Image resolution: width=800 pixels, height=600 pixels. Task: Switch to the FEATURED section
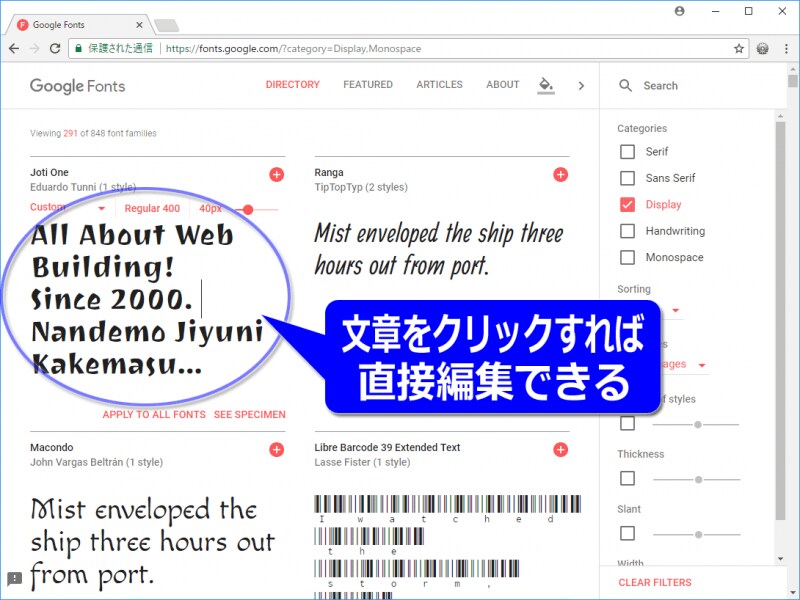[368, 85]
